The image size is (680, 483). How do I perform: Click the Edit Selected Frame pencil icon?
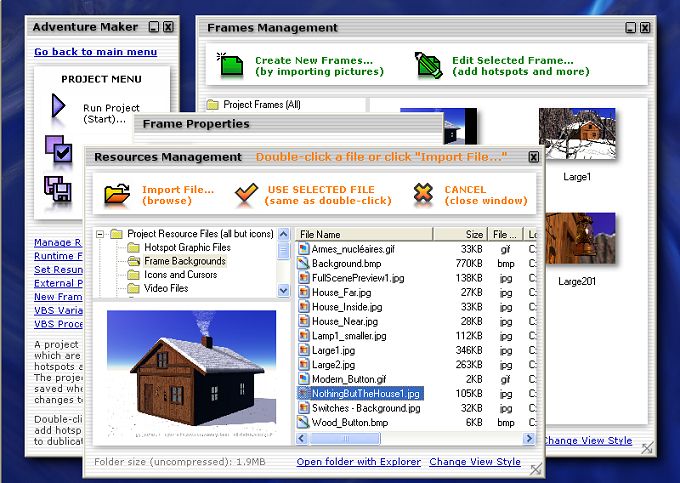point(428,66)
